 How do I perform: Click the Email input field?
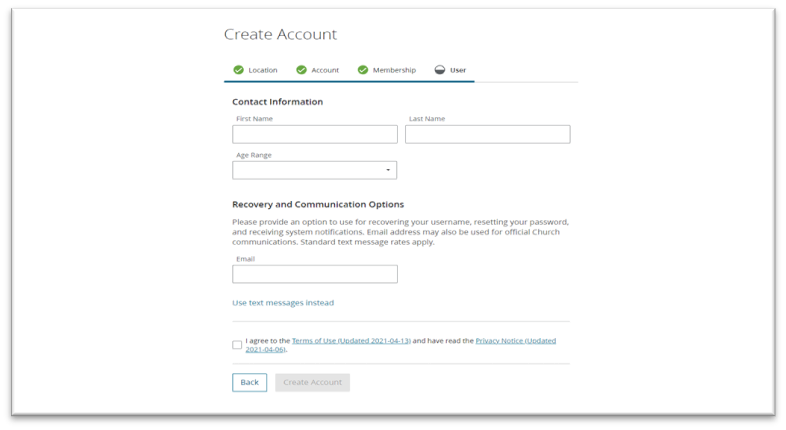click(x=315, y=274)
